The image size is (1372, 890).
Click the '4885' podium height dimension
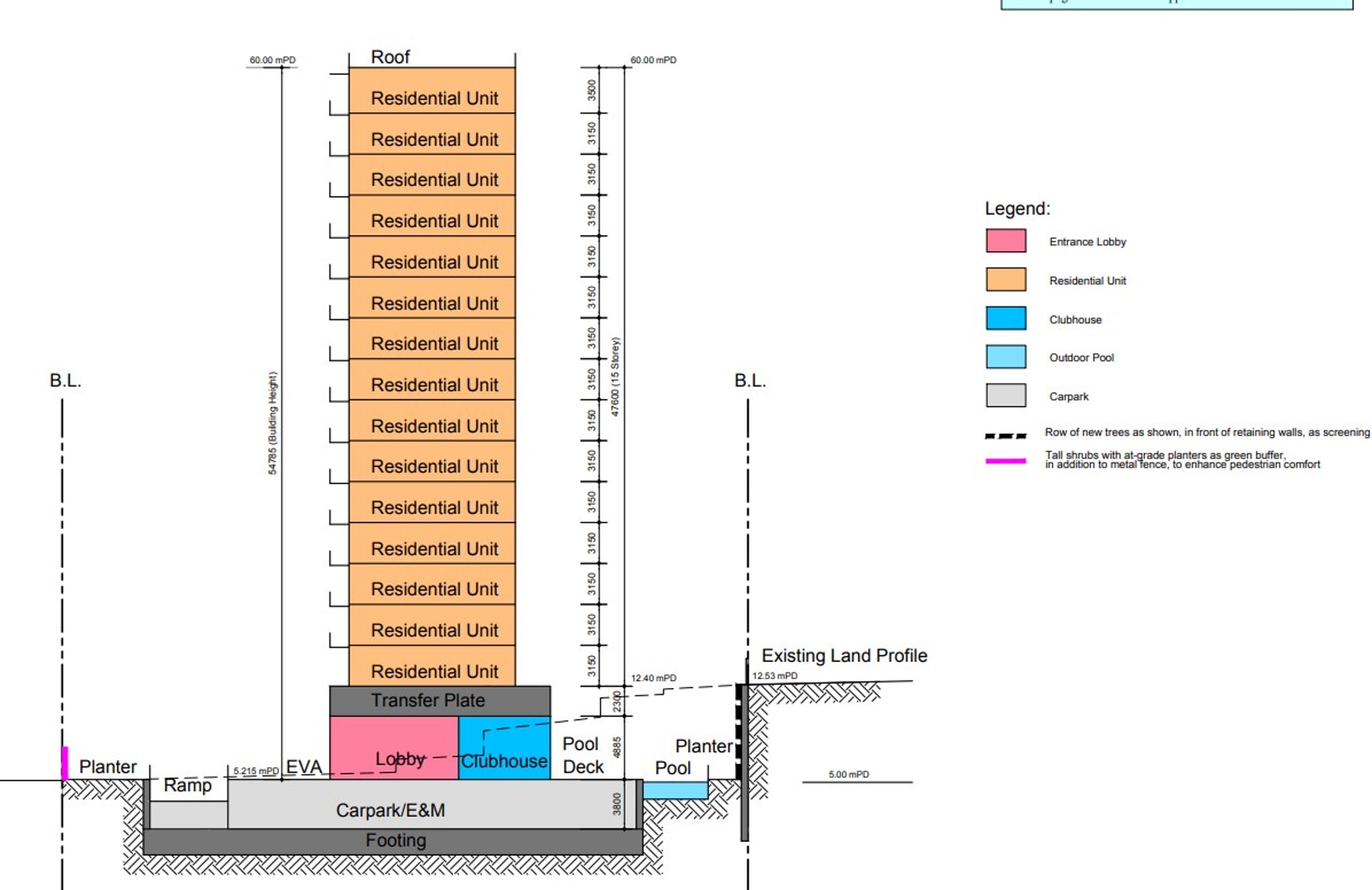click(x=617, y=747)
